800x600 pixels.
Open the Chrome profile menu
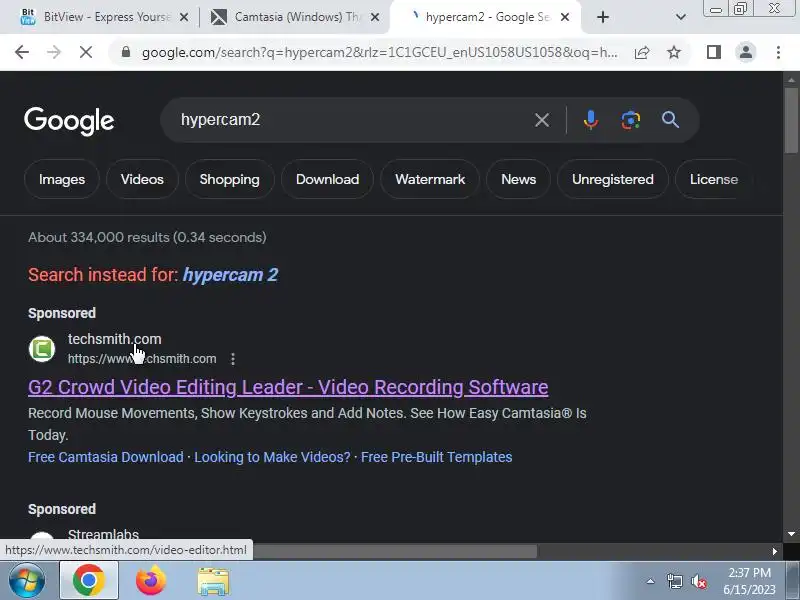coord(745,52)
